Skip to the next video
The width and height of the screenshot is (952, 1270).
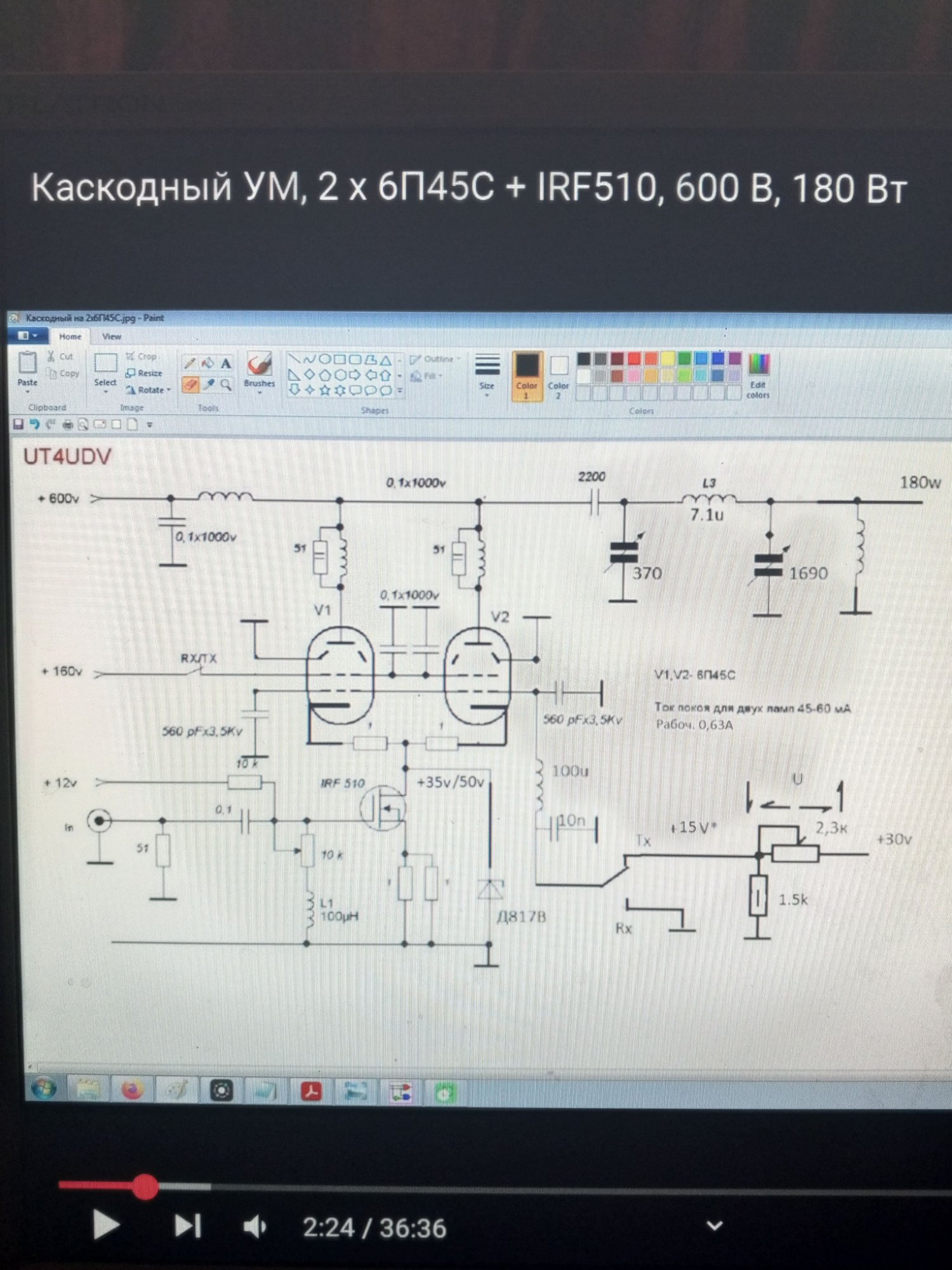pyautogui.click(x=187, y=1226)
